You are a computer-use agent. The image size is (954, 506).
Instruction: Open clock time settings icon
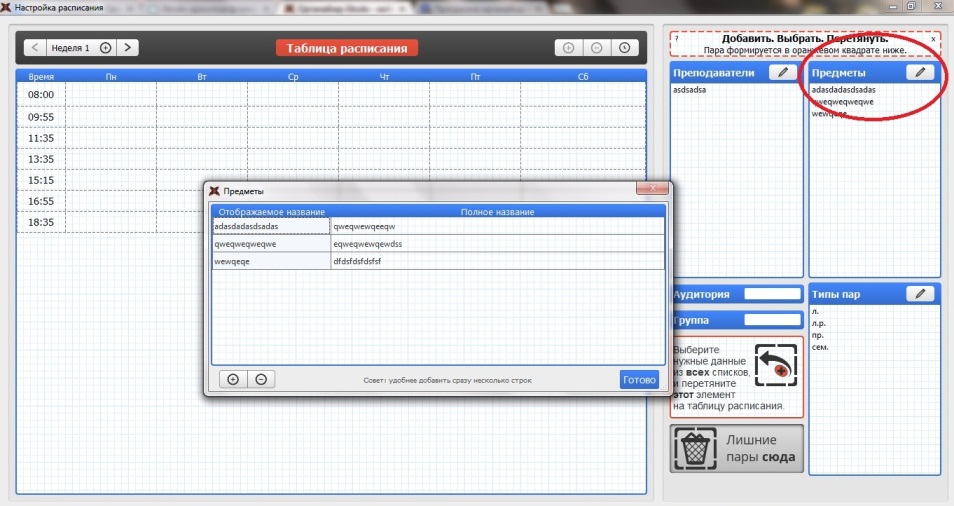(624, 47)
